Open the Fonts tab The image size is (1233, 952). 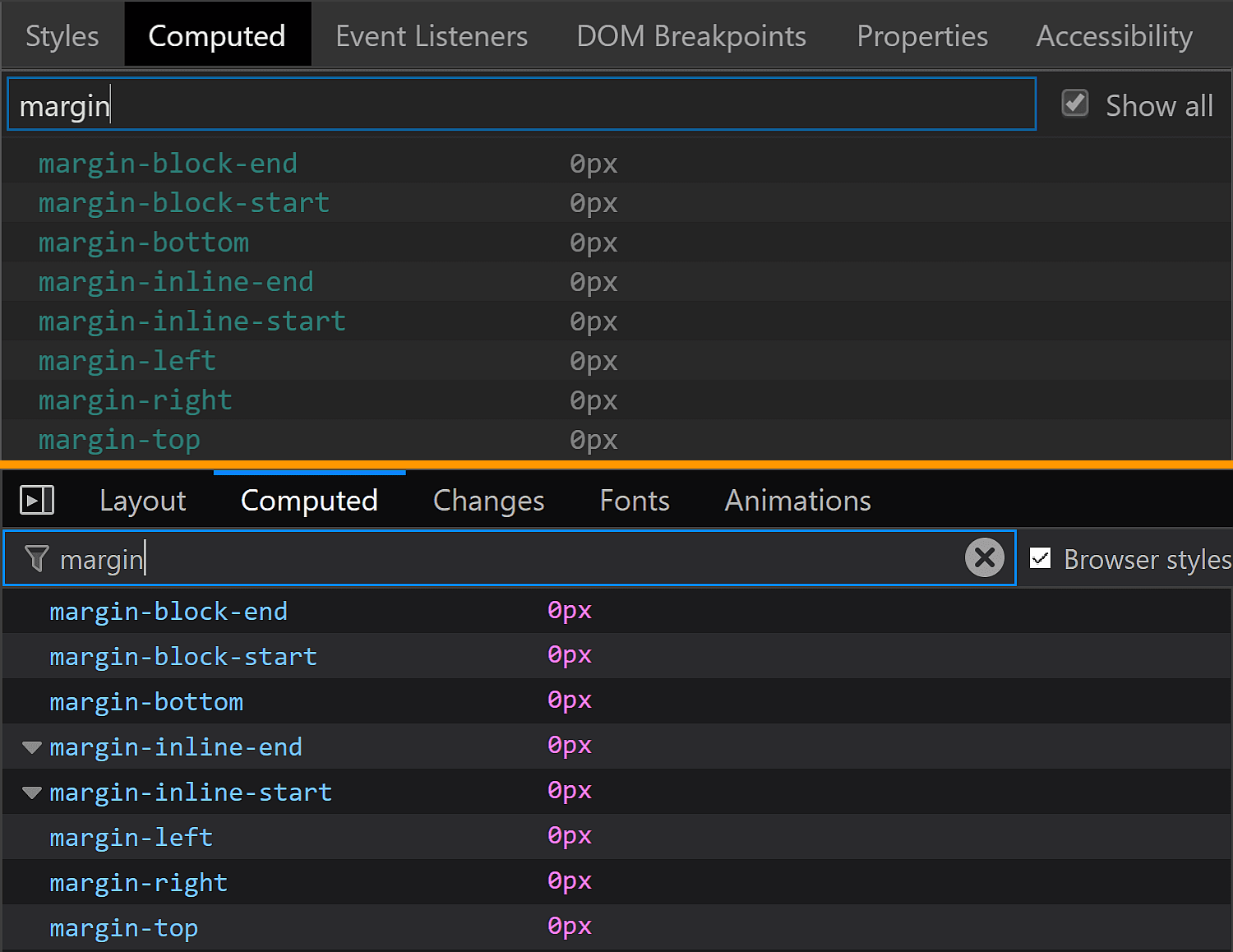tap(634, 500)
